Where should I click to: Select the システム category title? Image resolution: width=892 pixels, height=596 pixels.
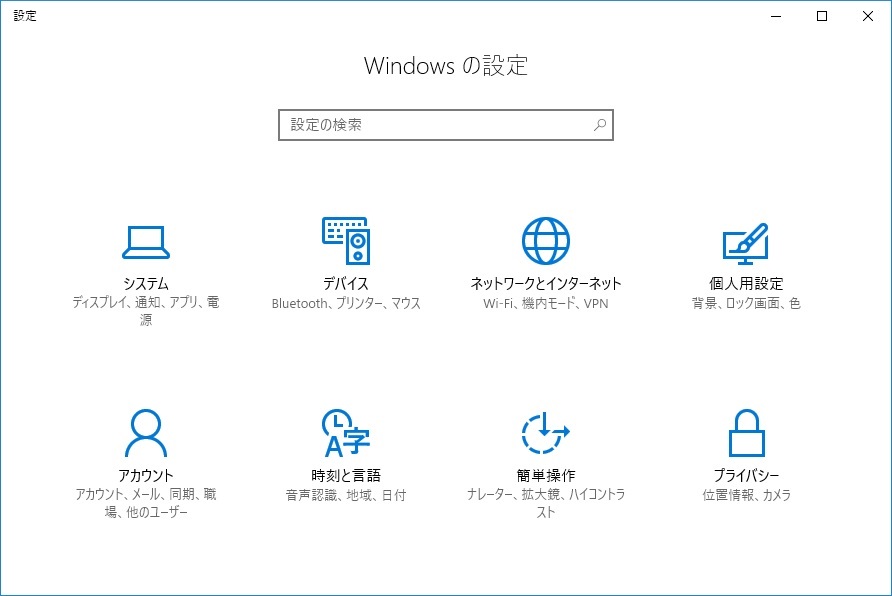coord(146,283)
